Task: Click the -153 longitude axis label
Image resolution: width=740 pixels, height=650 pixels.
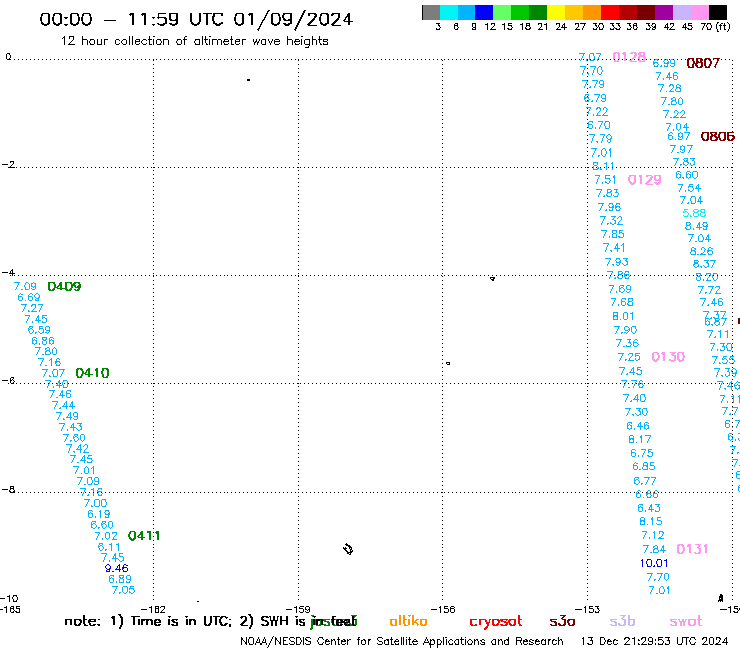Action: (x=588, y=609)
